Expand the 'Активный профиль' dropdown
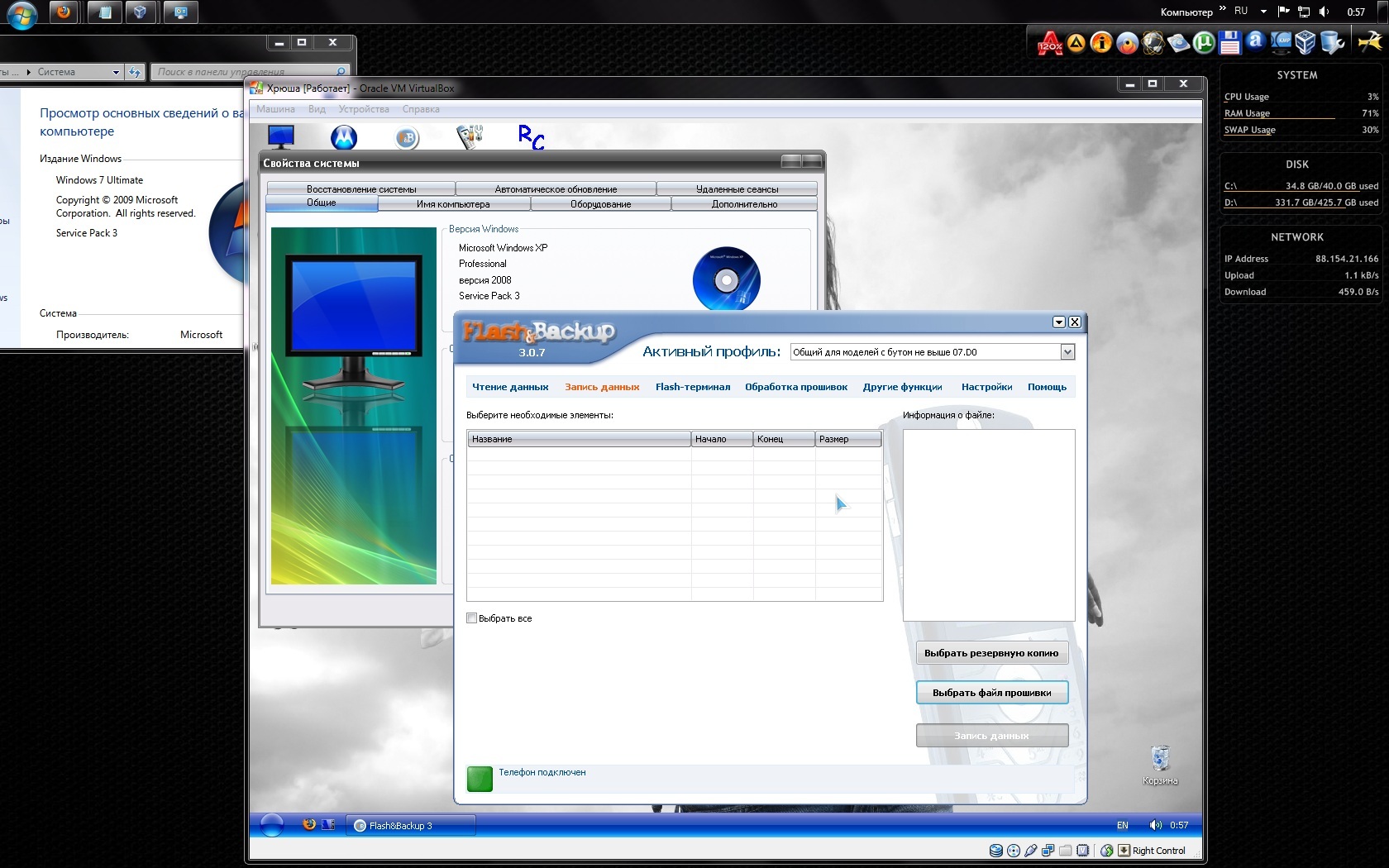Image resolution: width=1389 pixels, height=868 pixels. point(1067,352)
